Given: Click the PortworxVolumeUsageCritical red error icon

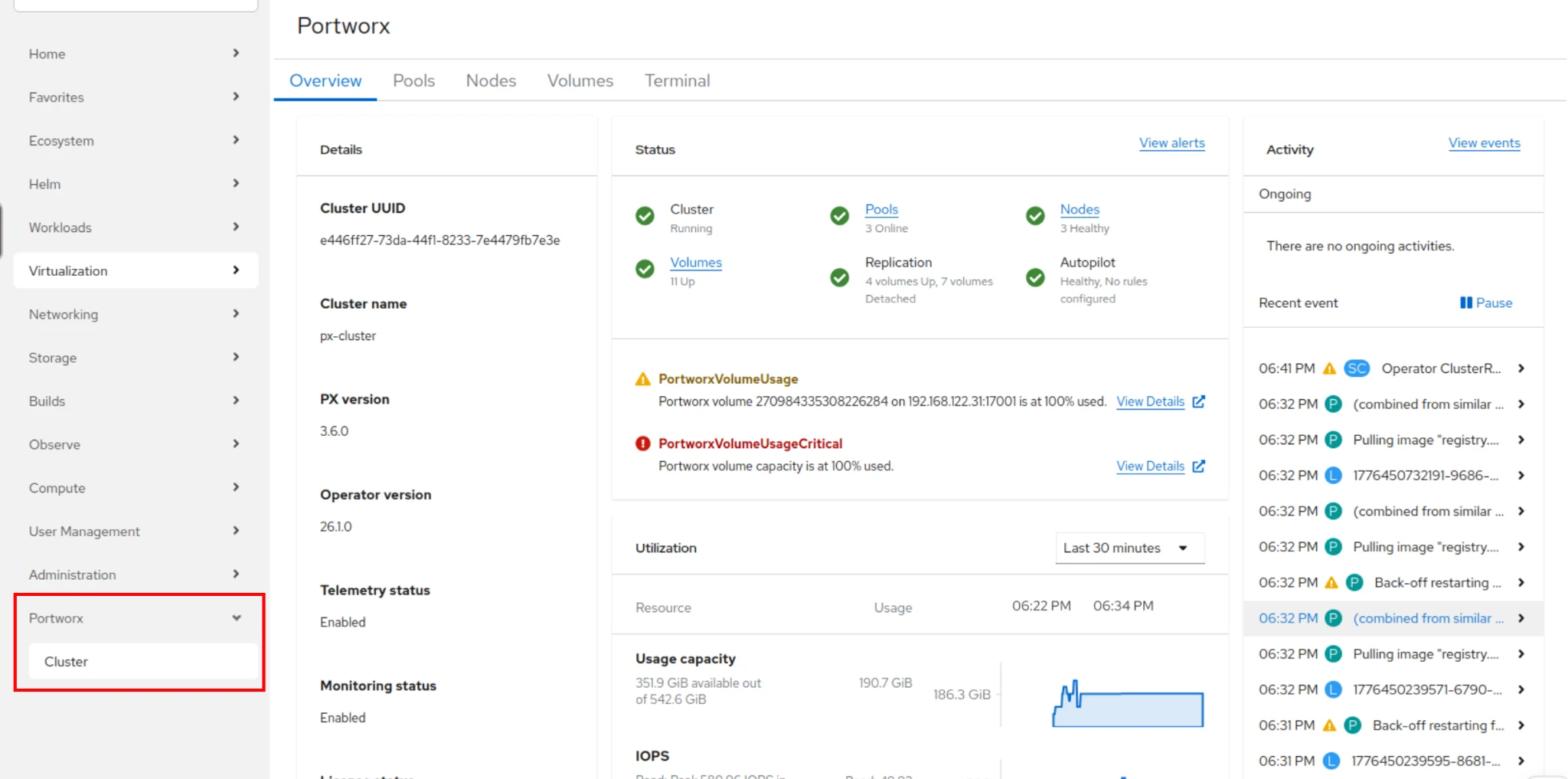Looking at the screenshot, I should pyautogui.click(x=643, y=444).
